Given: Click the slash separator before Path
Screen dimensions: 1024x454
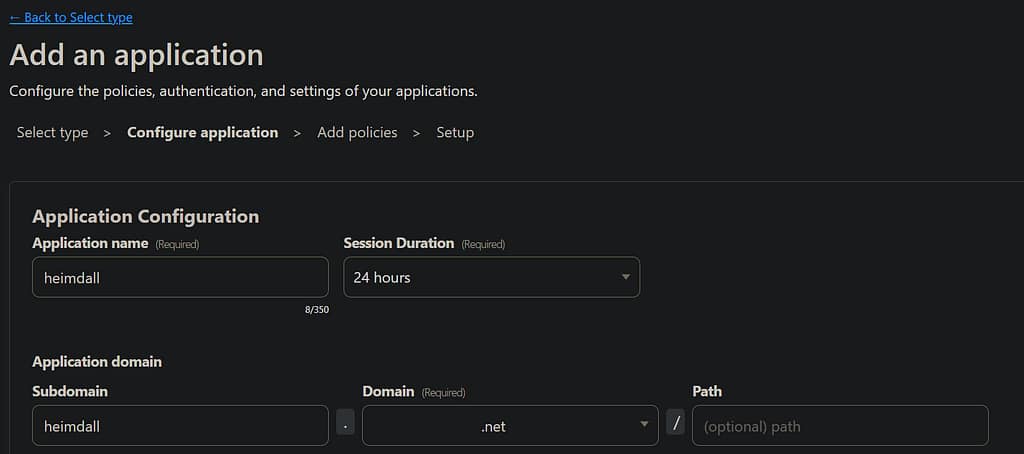Looking at the screenshot, I should pyautogui.click(x=676, y=424).
